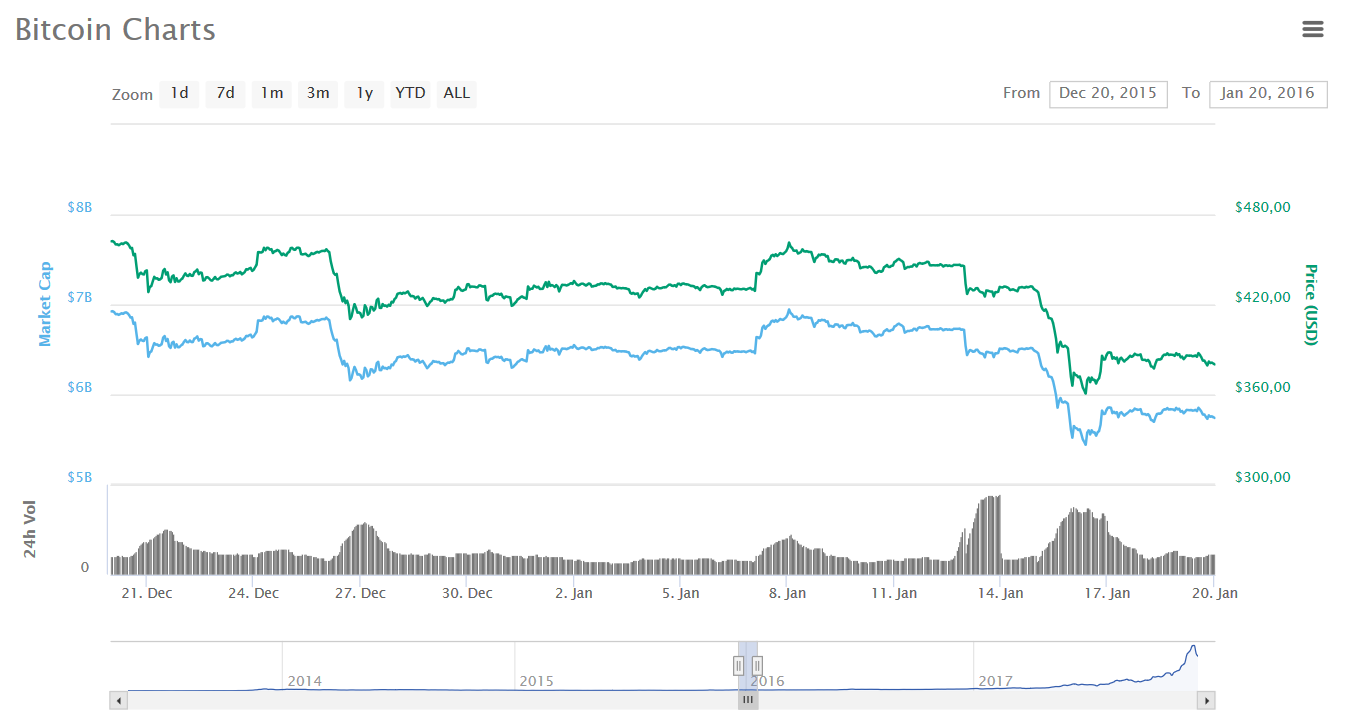This screenshot has width=1349, height=713.
Task: Edit the From date field Dec 20, 2015
Action: point(1108,94)
